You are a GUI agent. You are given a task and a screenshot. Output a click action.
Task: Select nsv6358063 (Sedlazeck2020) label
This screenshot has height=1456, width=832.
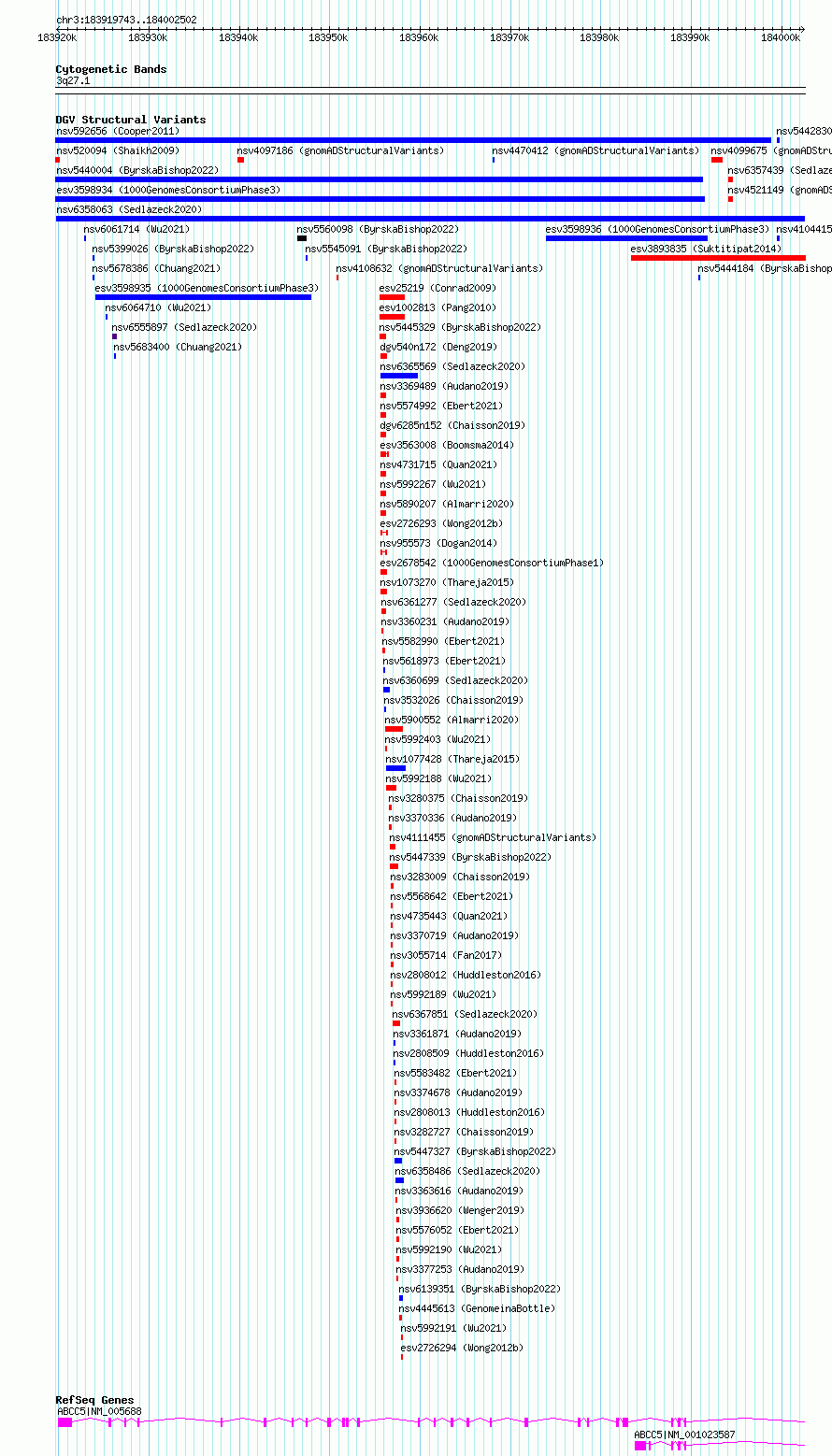pos(129,209)
